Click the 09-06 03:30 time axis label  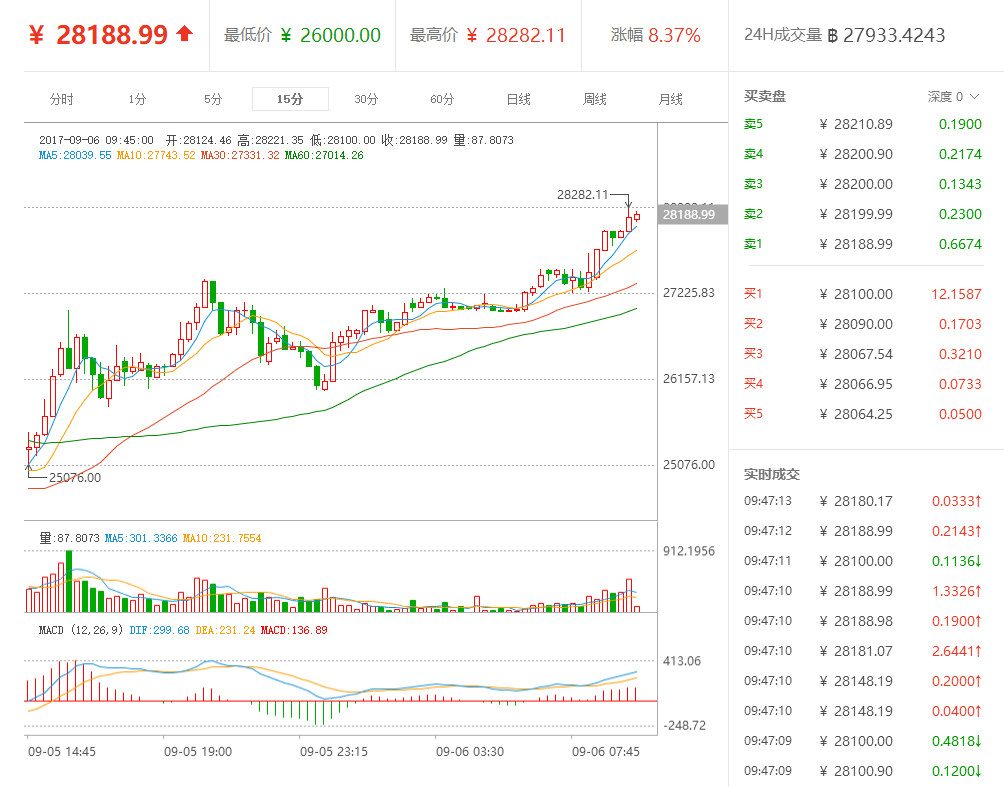click(470, 752)
